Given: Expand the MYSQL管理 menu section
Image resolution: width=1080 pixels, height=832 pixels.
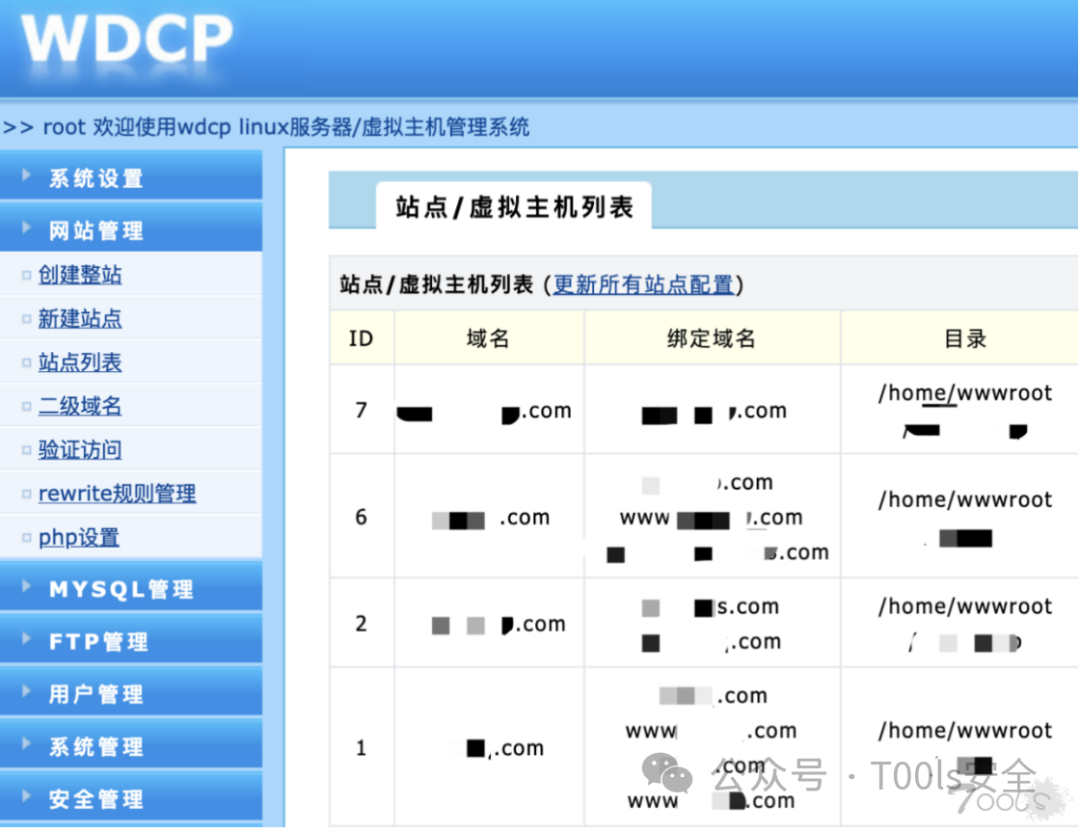Looking at the screenshot, I should pos(131,588).
